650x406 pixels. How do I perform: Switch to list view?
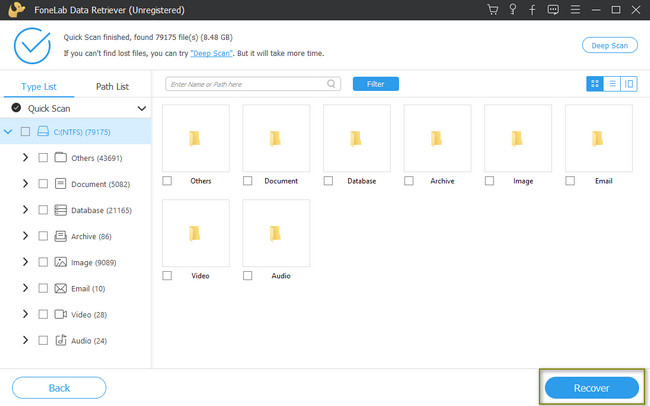[612, 84]
